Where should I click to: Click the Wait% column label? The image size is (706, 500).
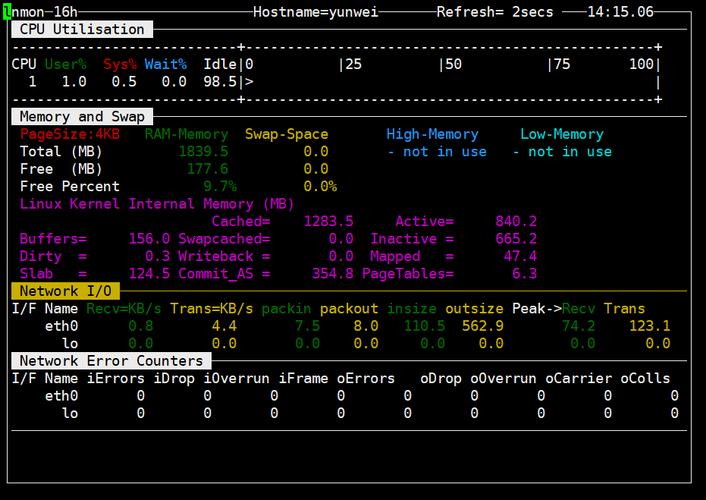tap(165, 64)
